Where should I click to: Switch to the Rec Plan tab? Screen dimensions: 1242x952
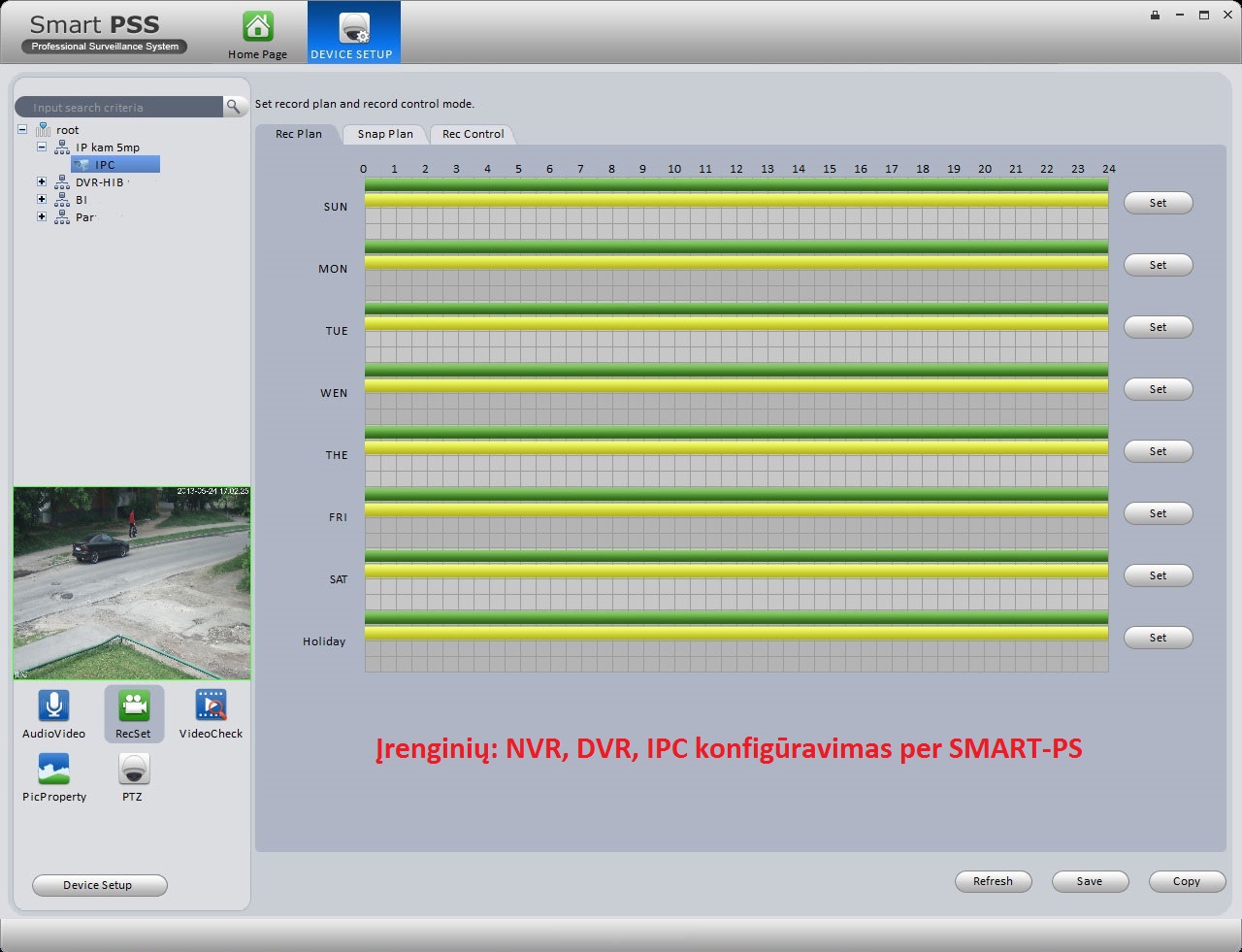point(299,134)
